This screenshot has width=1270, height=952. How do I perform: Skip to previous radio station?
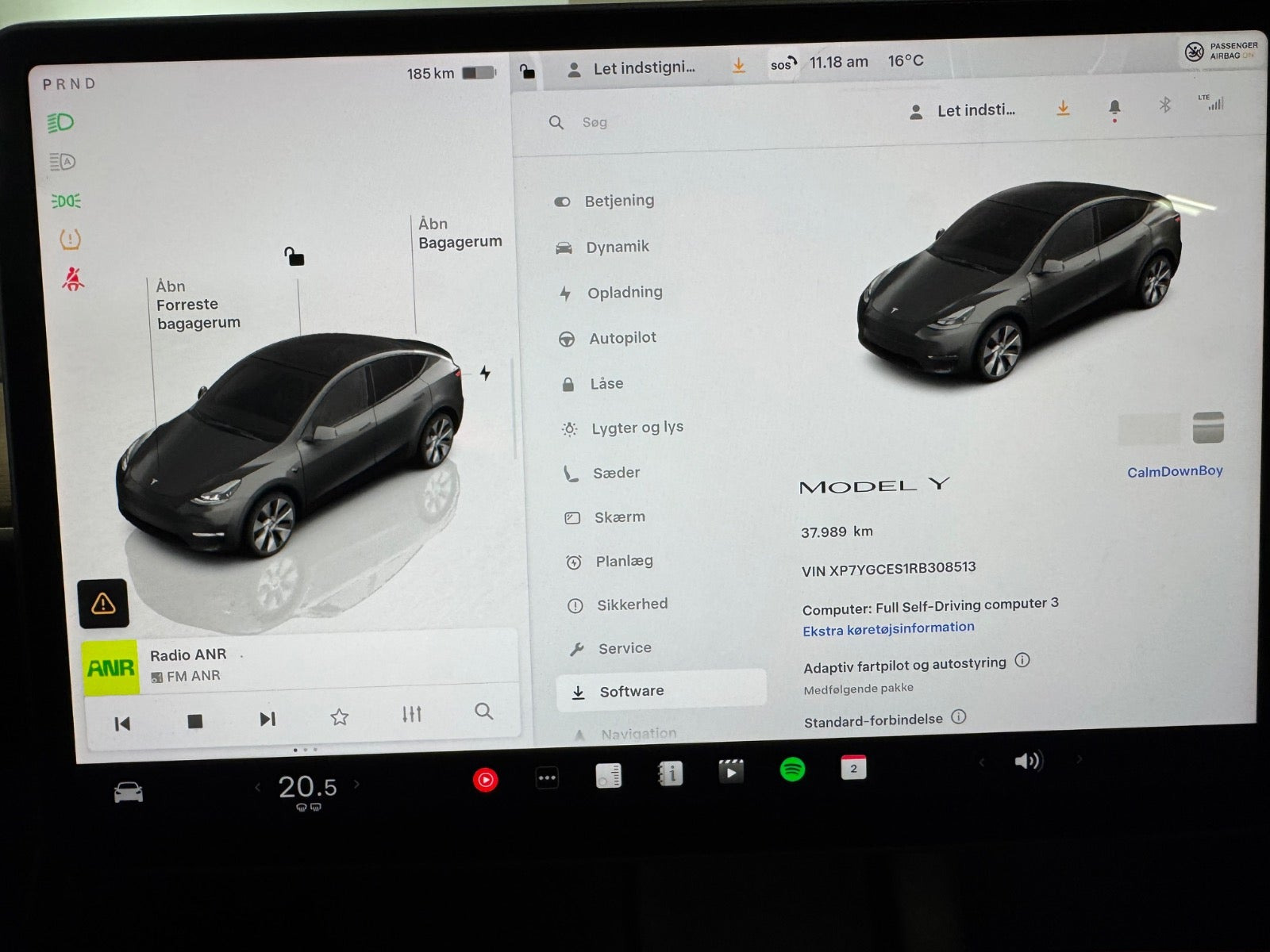point(122,723)
